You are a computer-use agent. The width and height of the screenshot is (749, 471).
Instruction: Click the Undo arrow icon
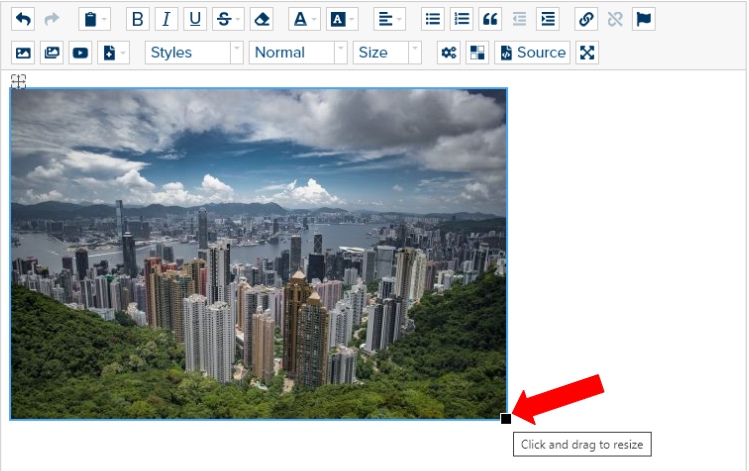coord(23,19)
